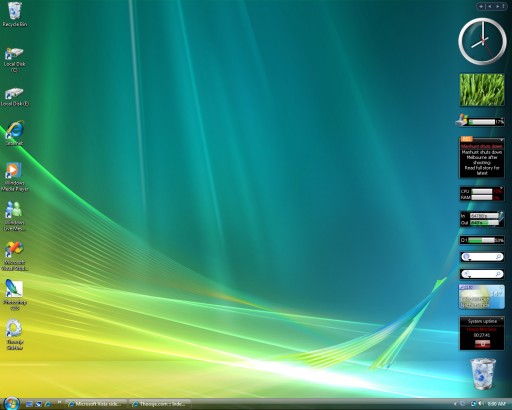
Task: Launch Internet Explorer from Quick Launch
Action: [48, 404]
